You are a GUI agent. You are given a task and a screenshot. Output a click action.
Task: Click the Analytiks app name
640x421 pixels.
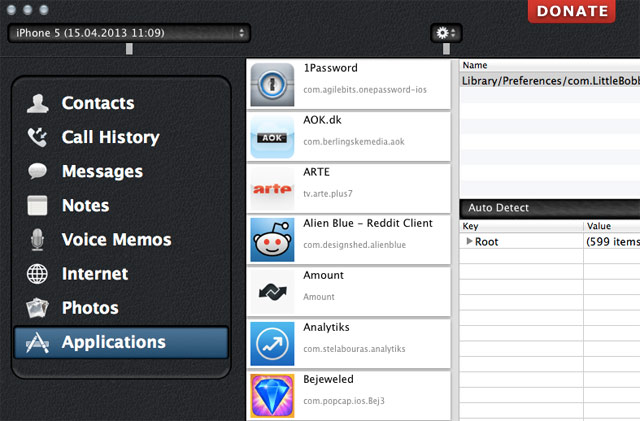point(326,327)
